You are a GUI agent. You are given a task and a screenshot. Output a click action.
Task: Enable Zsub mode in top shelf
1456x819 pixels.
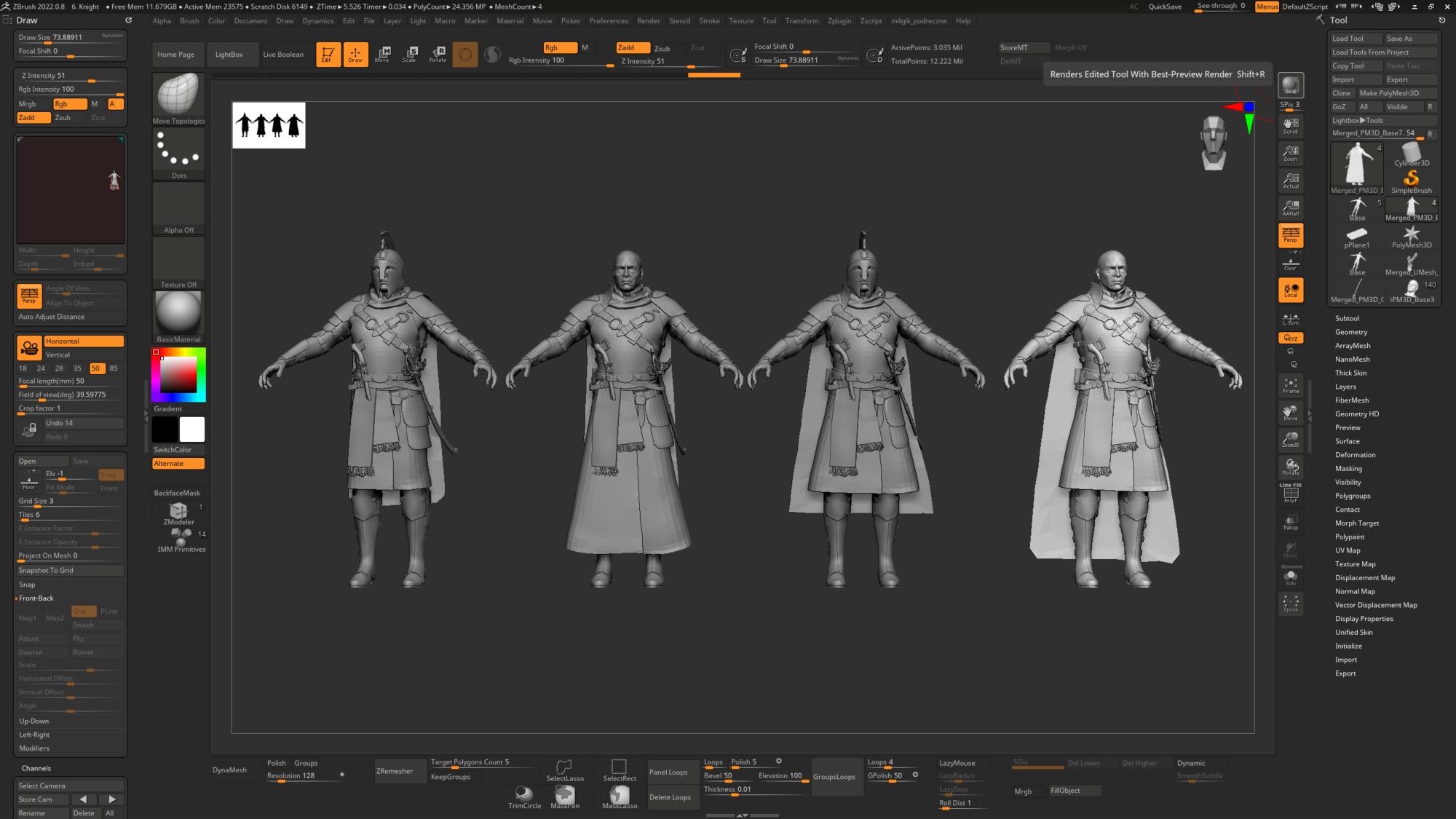(x=662, y=49)
